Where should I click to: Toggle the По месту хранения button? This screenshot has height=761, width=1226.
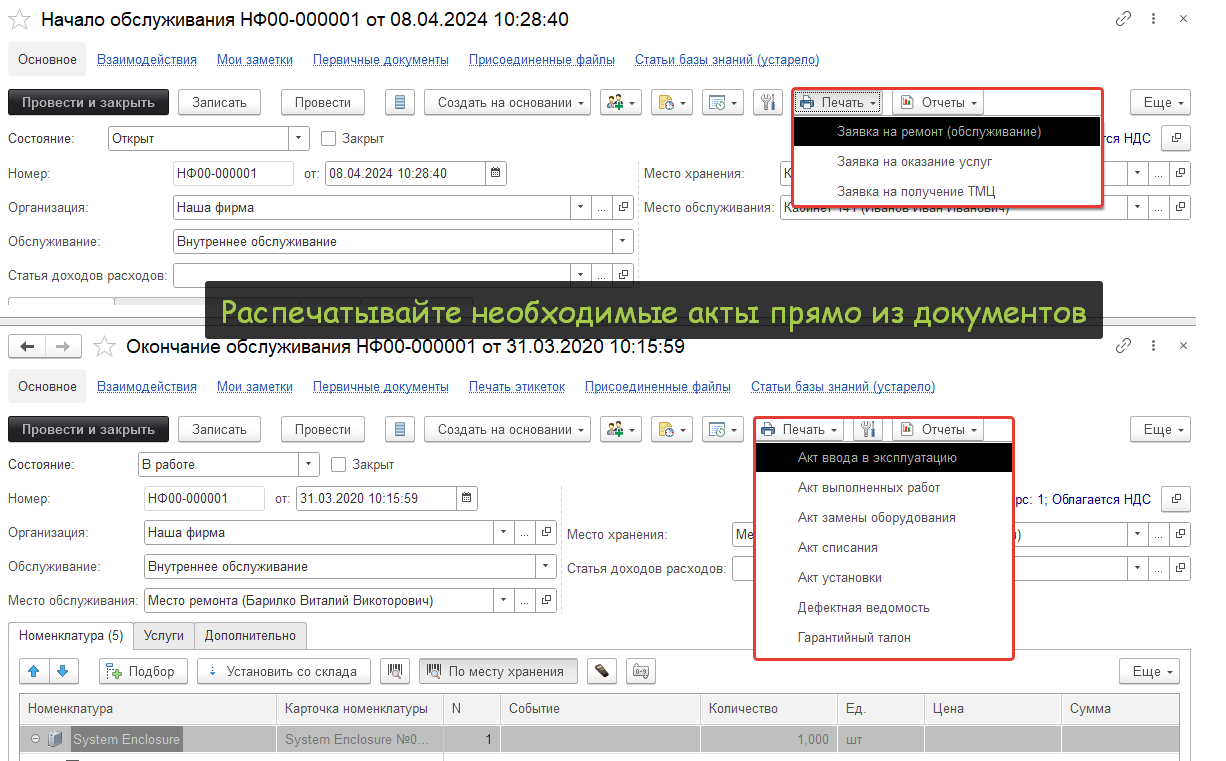tap(498, 671)
